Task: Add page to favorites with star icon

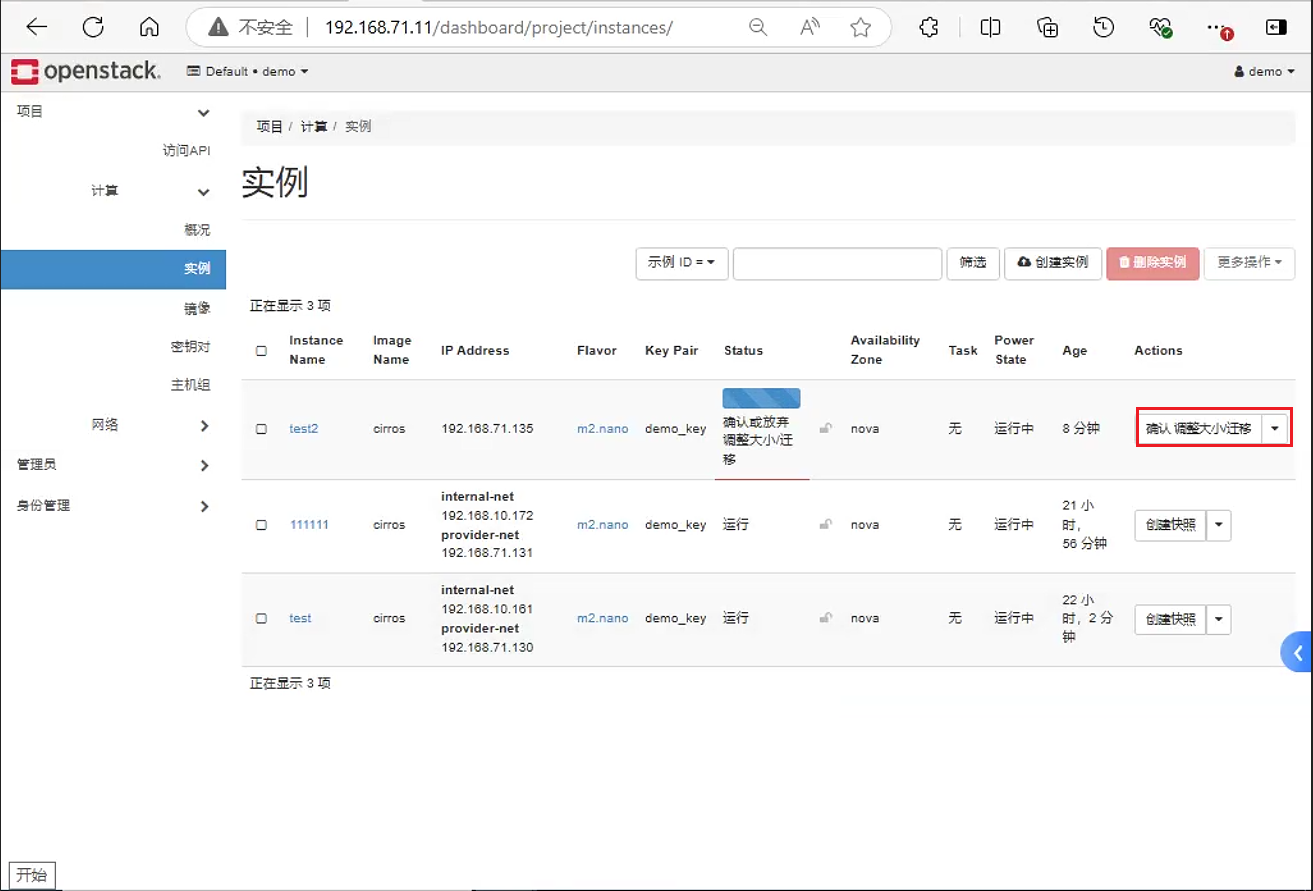Action: point(861,28)
